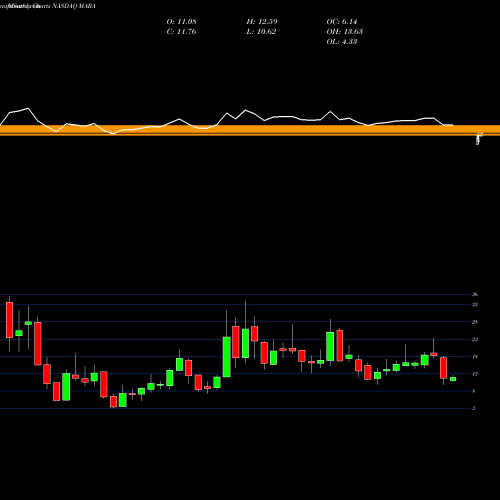
Task: Click the price axis label 8
Action: (474, 391)
